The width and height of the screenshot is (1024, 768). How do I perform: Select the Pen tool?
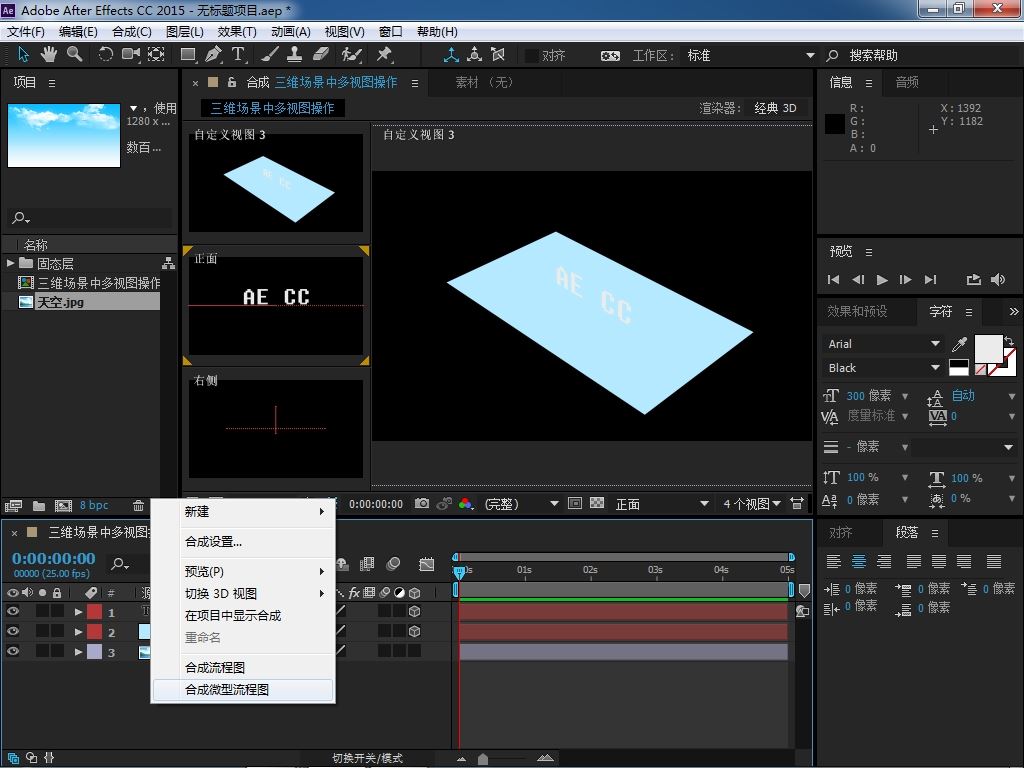(213, 55)
